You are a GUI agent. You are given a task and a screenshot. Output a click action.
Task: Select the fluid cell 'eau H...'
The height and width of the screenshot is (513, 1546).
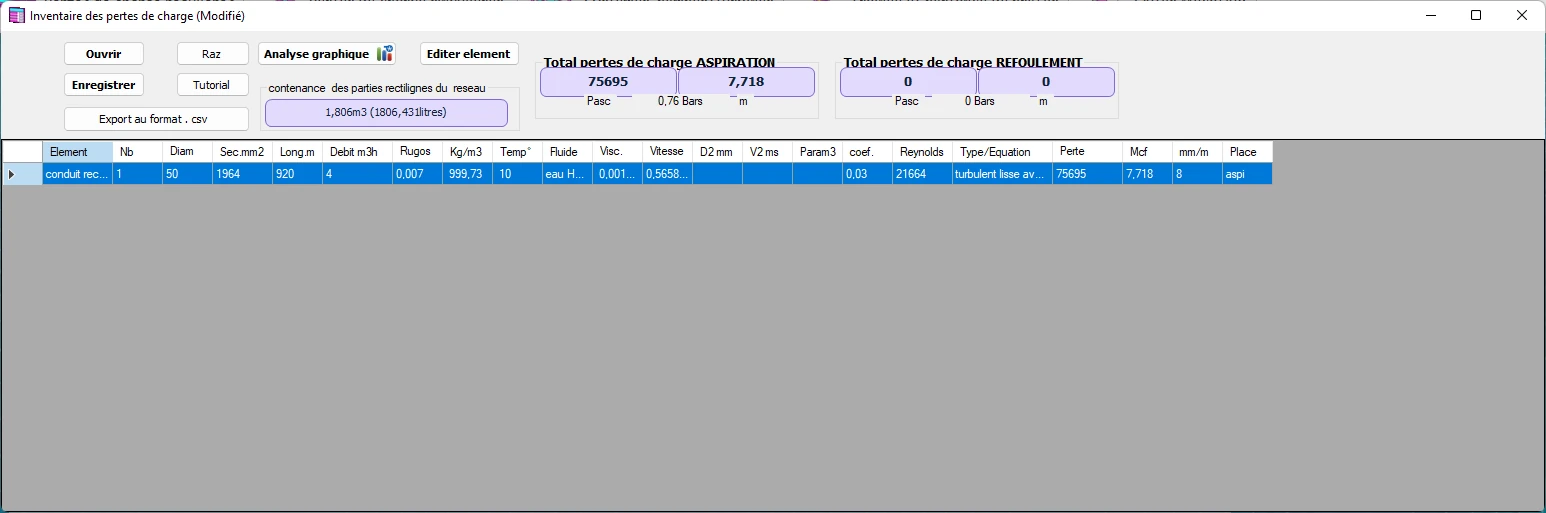pyautogui.click(x=567, y=174)
